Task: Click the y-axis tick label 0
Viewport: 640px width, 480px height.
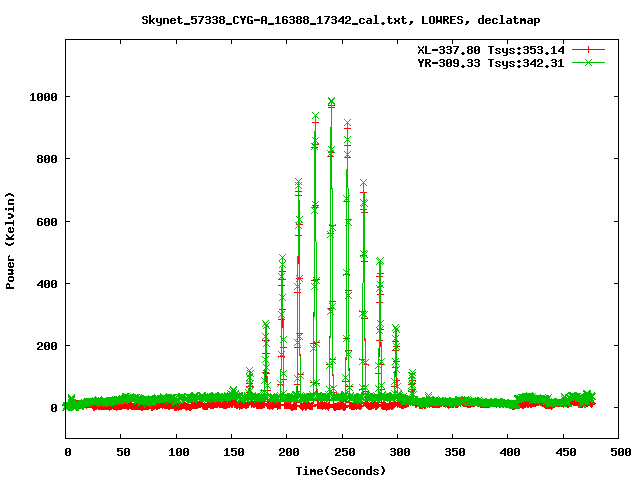Action: pyautogui.click(x=54, y=408)
